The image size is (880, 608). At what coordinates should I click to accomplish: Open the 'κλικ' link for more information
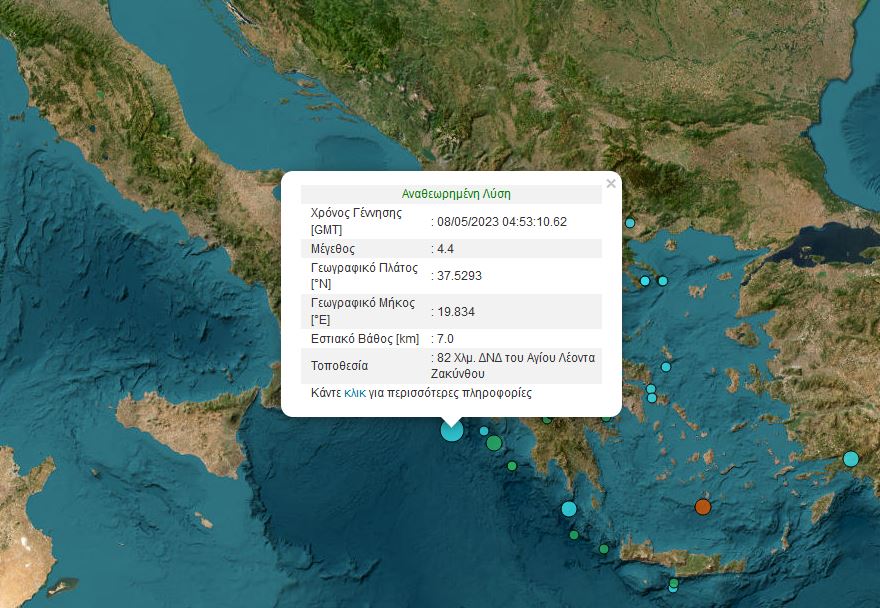click(354, 393)
